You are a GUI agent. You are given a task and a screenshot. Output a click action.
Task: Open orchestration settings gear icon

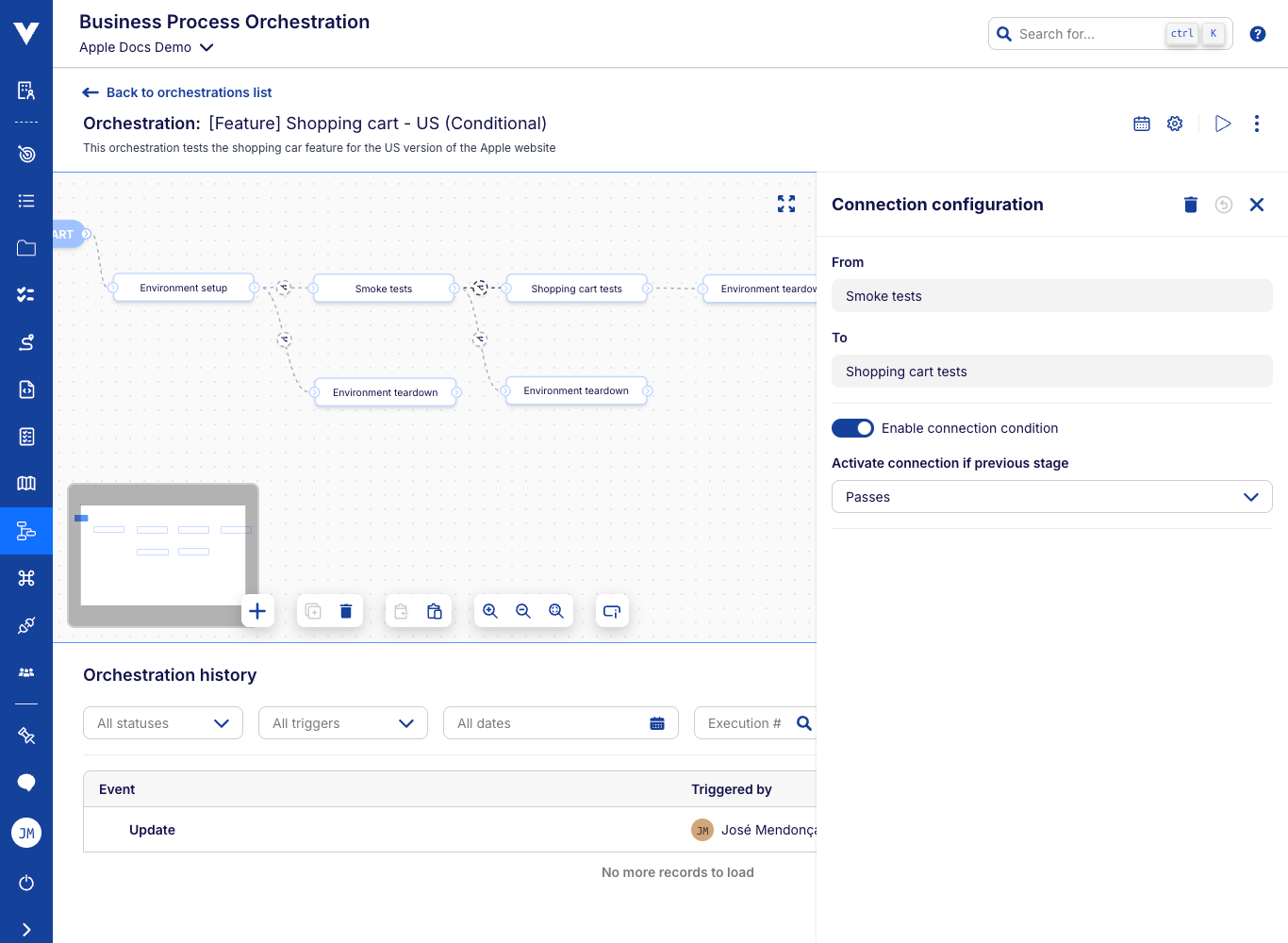click(x=1175, y=124)
